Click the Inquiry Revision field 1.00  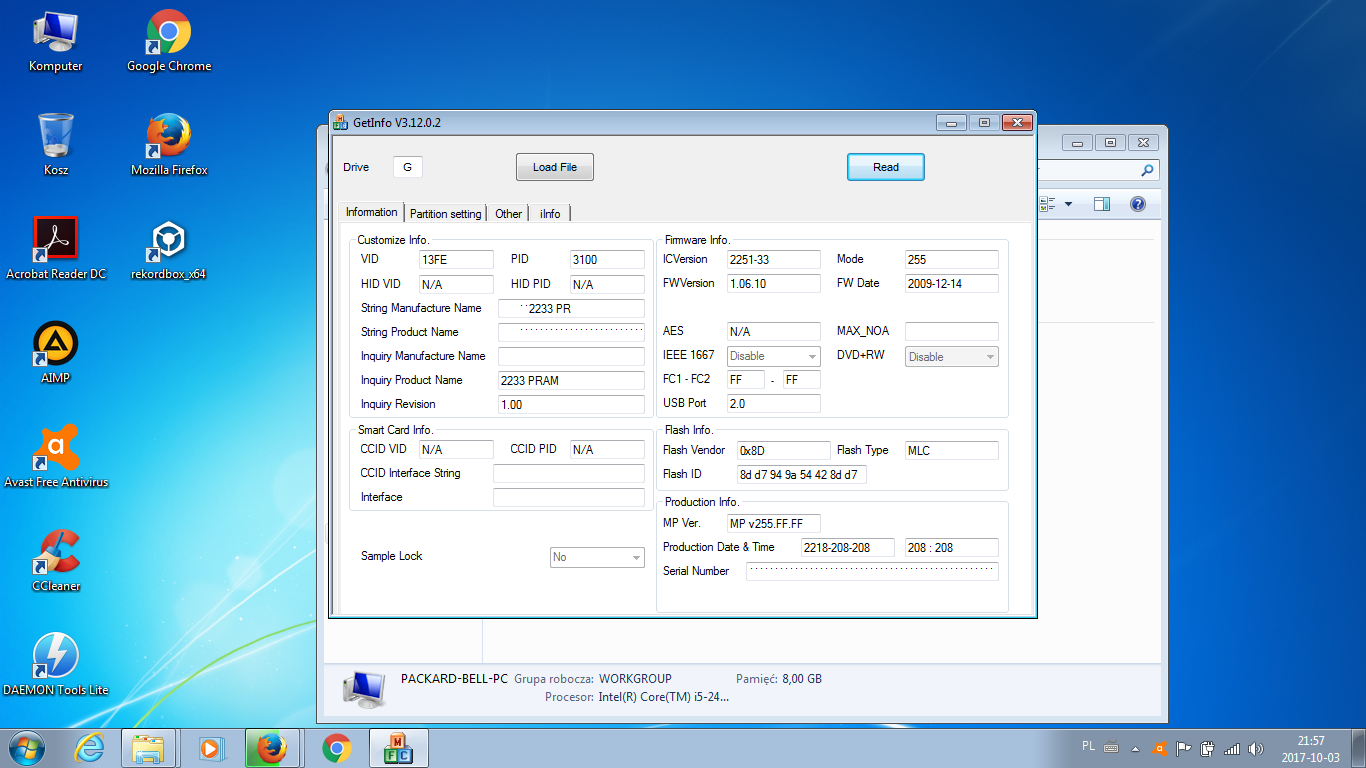572,404
